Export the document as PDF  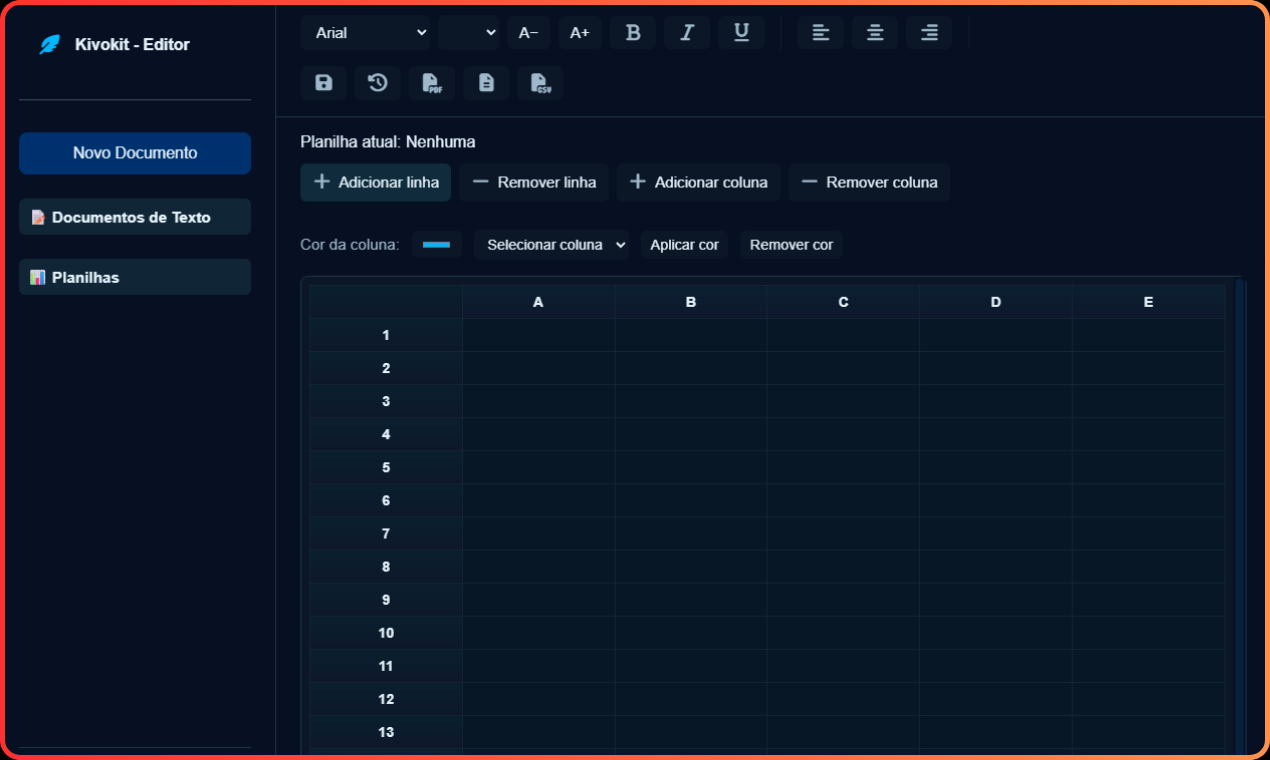coord(431,83)
